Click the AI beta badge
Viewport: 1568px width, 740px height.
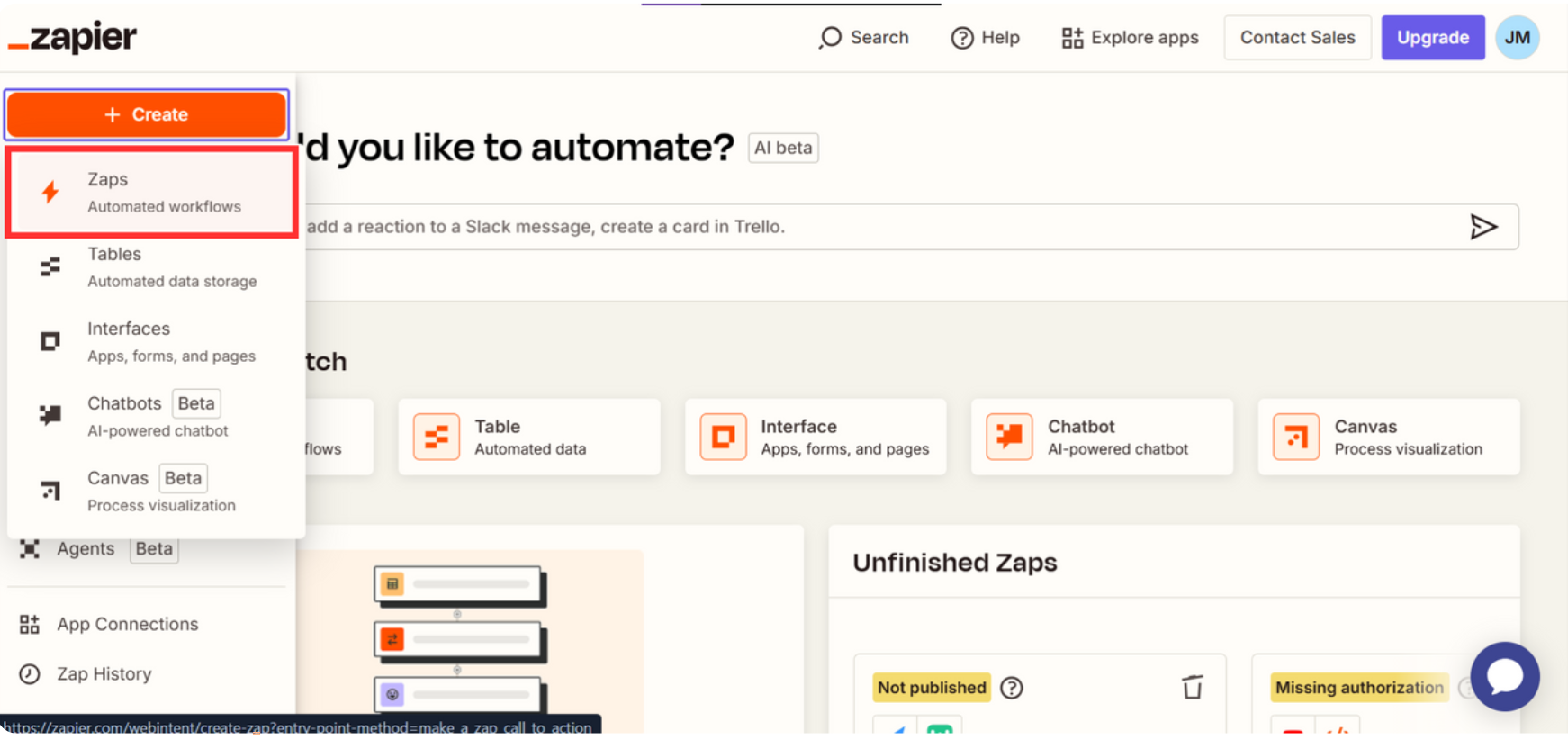point(783,148)
